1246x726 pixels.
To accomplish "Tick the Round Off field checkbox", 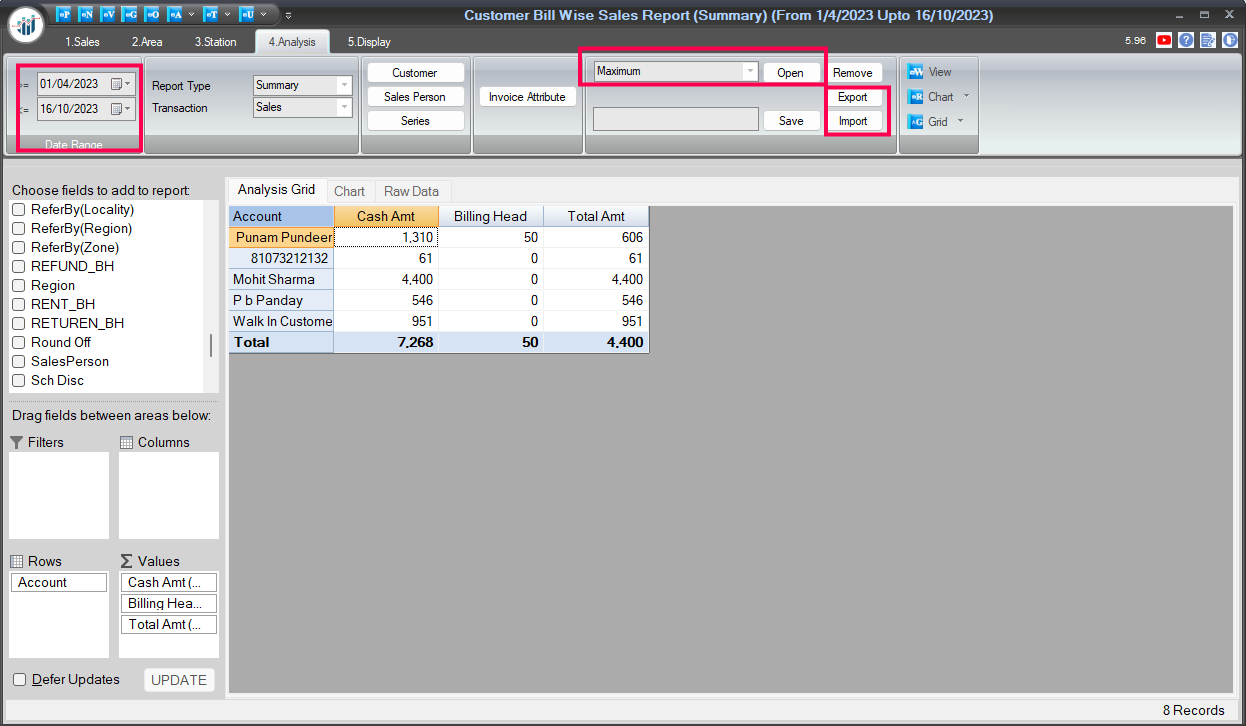I will click(x=18, y=343).
